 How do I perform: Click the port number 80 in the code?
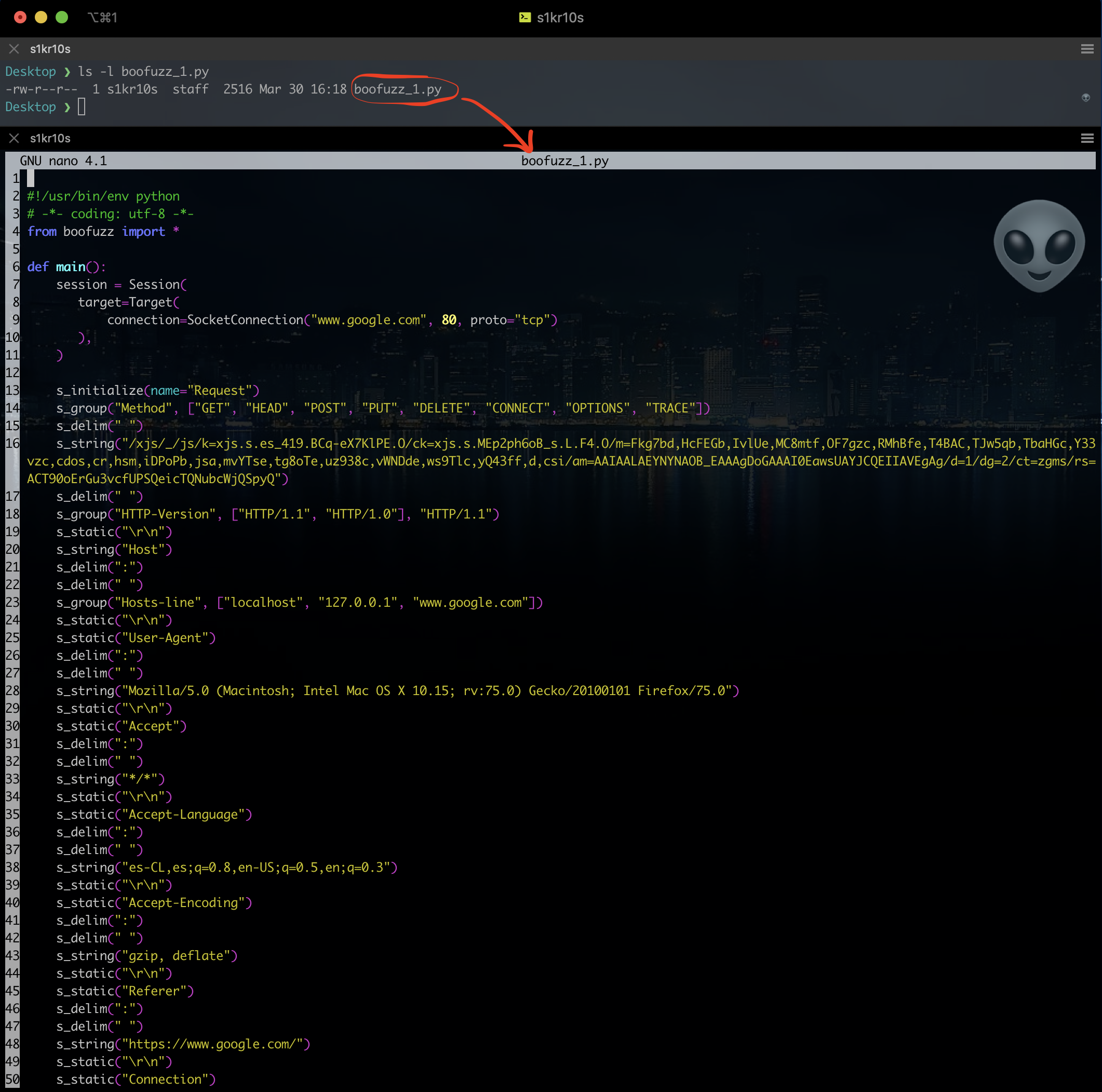click(449, 320)
